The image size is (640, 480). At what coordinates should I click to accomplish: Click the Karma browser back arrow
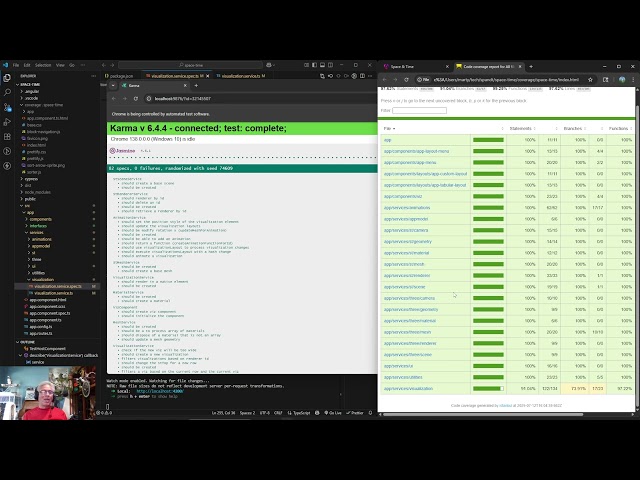tap(114, 99)
